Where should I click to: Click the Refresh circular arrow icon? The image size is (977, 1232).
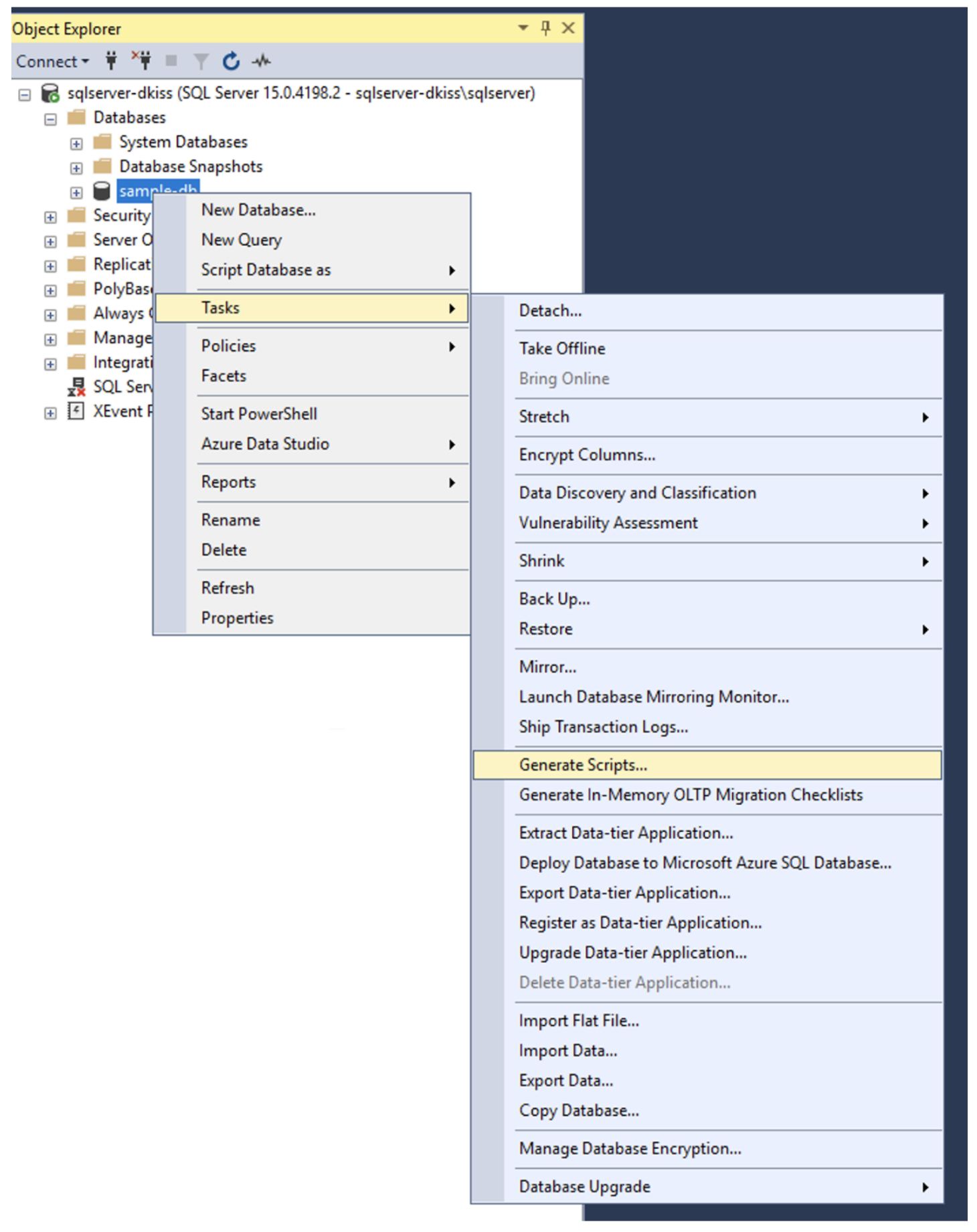(x=231, y=61)
